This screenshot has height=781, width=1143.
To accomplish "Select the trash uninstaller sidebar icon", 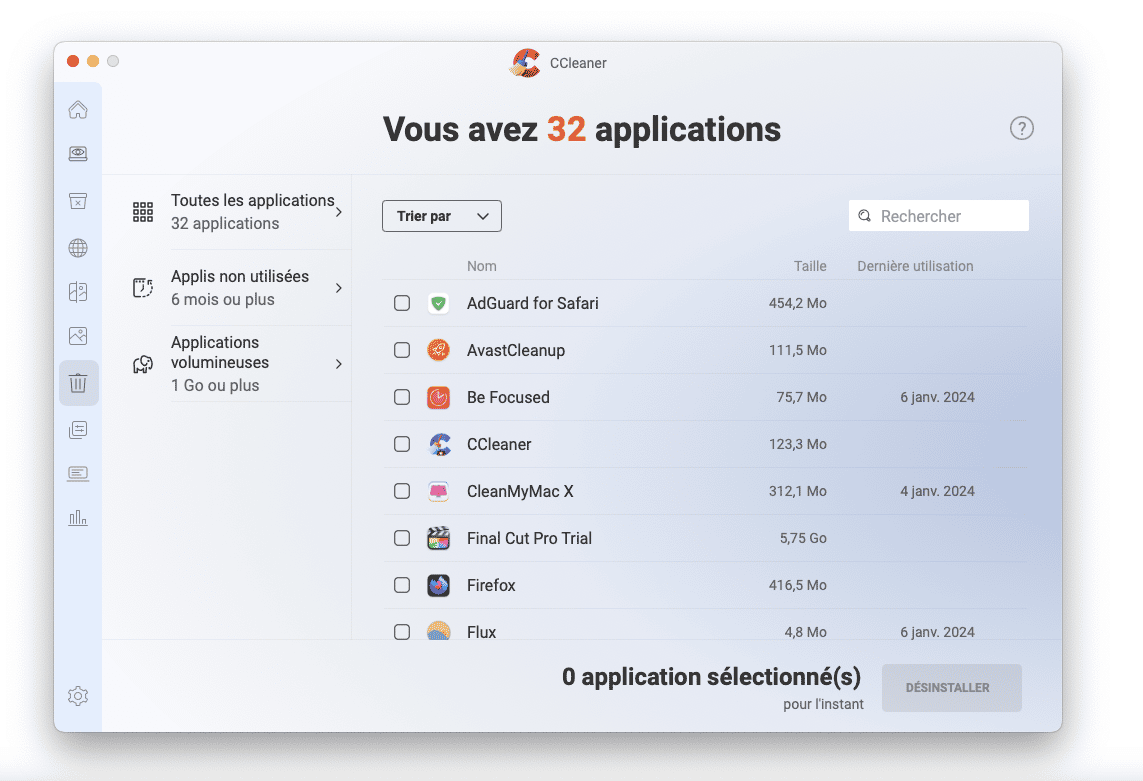I will click(x=78, y=383).
